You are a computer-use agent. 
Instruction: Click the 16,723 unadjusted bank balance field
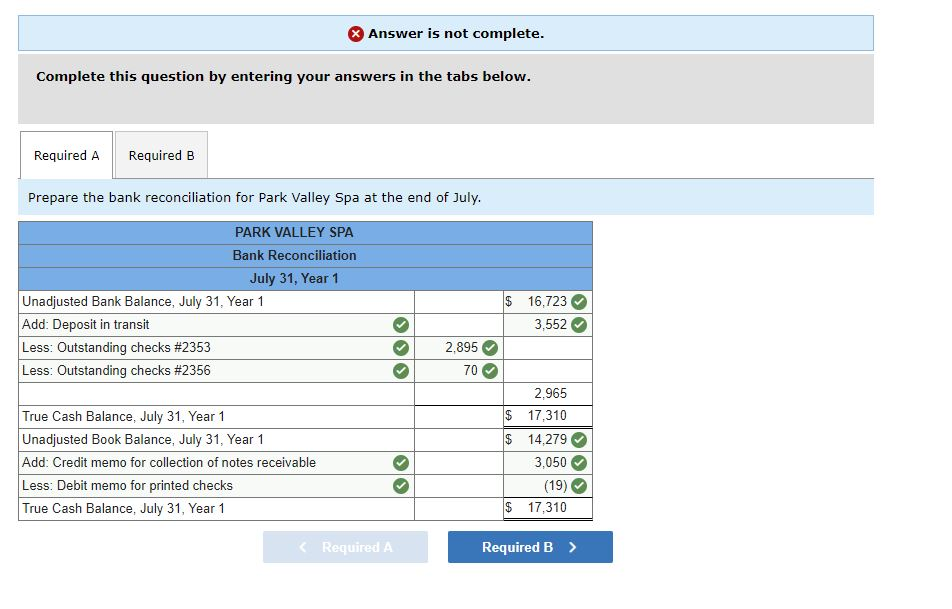[548, 302]
